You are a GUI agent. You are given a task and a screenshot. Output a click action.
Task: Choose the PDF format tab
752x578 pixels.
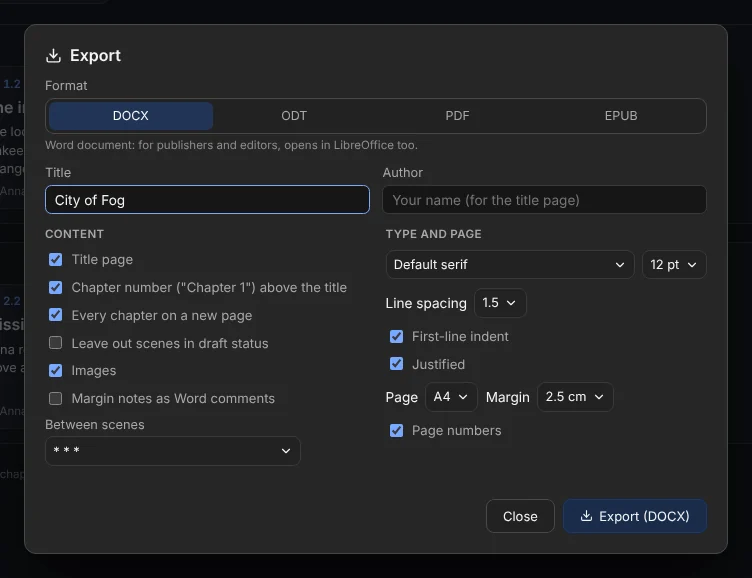click(x=457, y=116)
